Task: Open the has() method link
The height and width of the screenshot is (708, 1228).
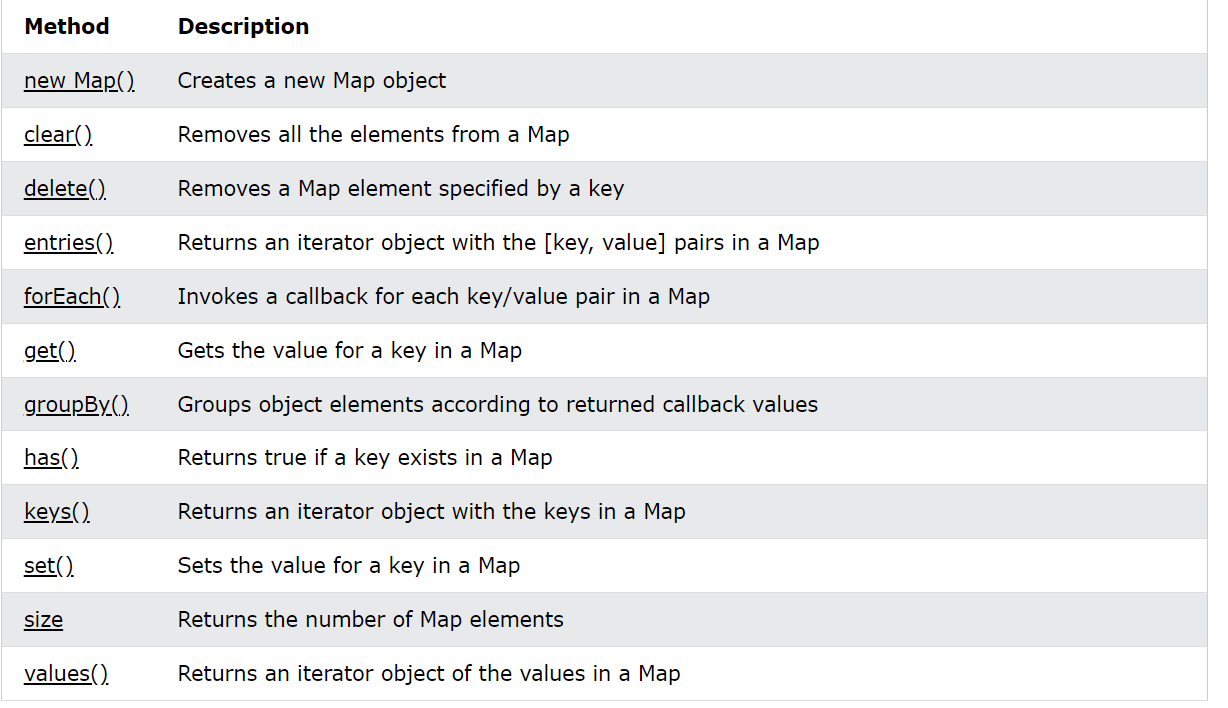Action: tap(51, 459)
